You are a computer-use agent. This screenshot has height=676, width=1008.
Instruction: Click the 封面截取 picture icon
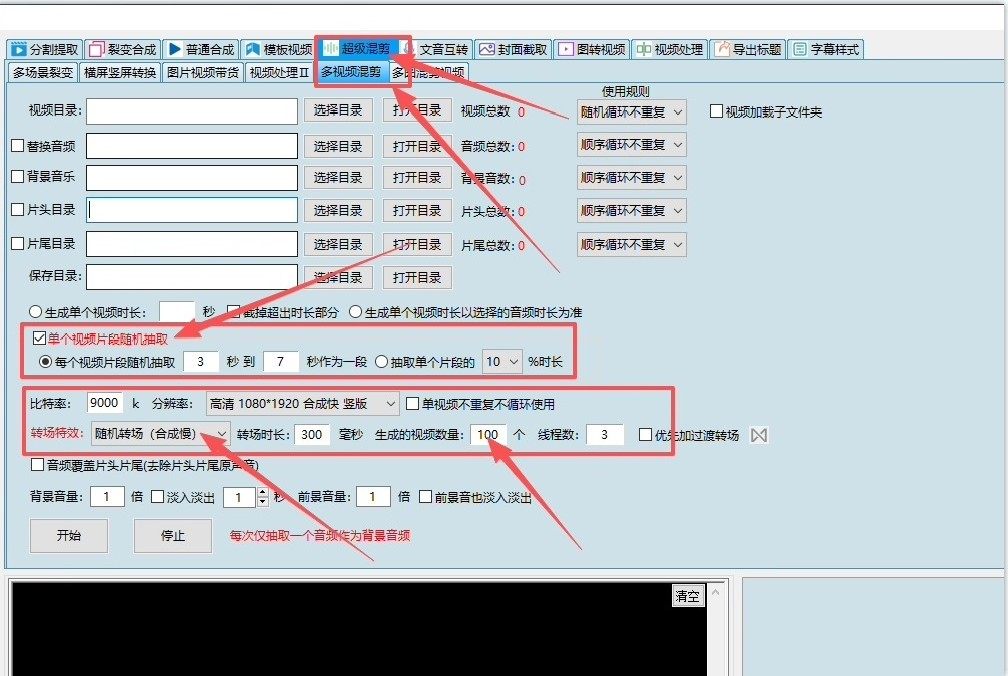pyautogui.click(x=487, y=49)
